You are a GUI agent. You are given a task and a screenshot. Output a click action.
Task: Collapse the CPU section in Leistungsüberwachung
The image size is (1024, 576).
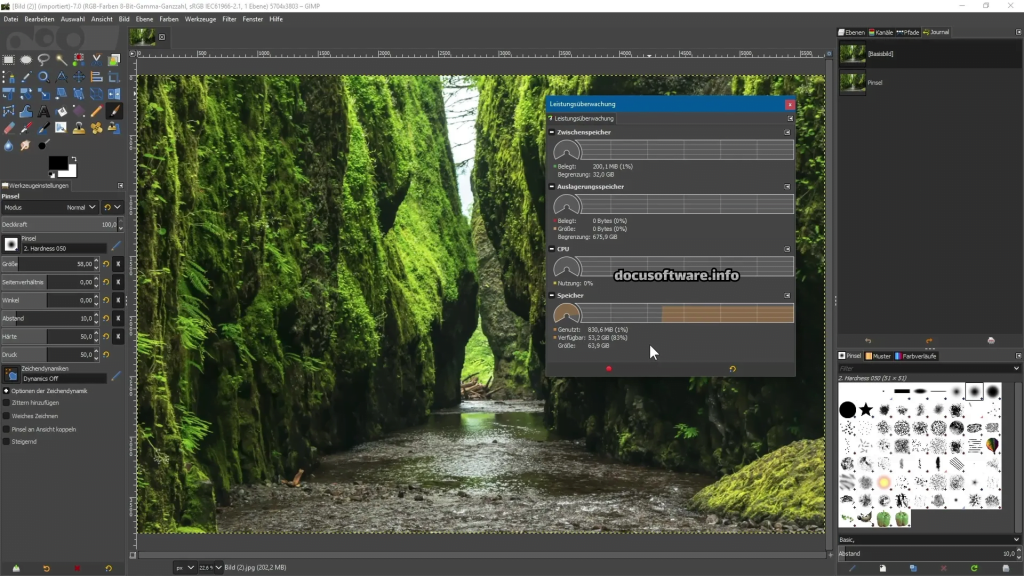(551, 249)
